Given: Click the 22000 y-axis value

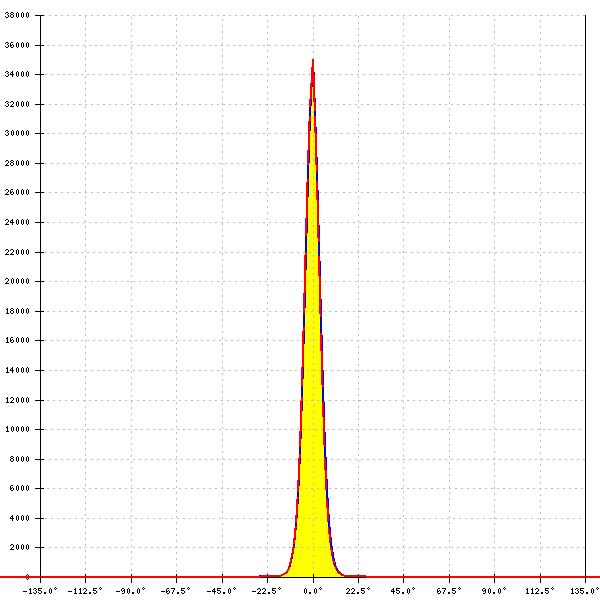Looking at the screenshot, I should [17, 252].
